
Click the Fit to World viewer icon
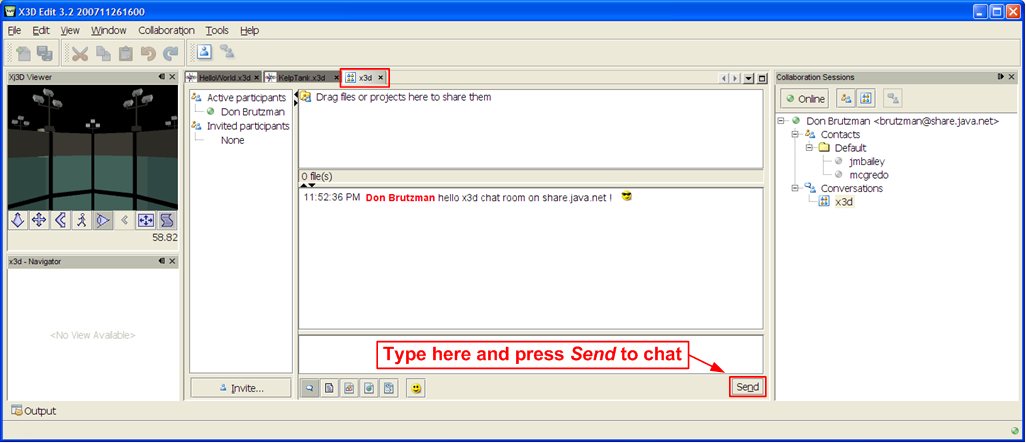[146, 220]
